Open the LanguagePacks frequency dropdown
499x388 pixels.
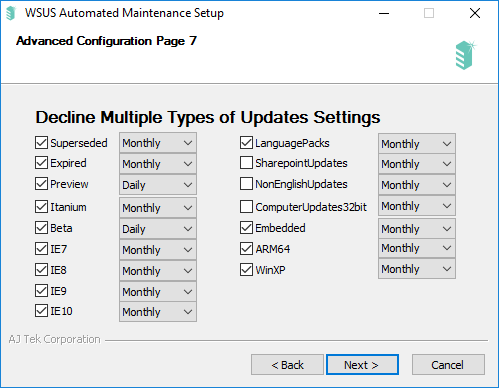click(x=417, y=144)
